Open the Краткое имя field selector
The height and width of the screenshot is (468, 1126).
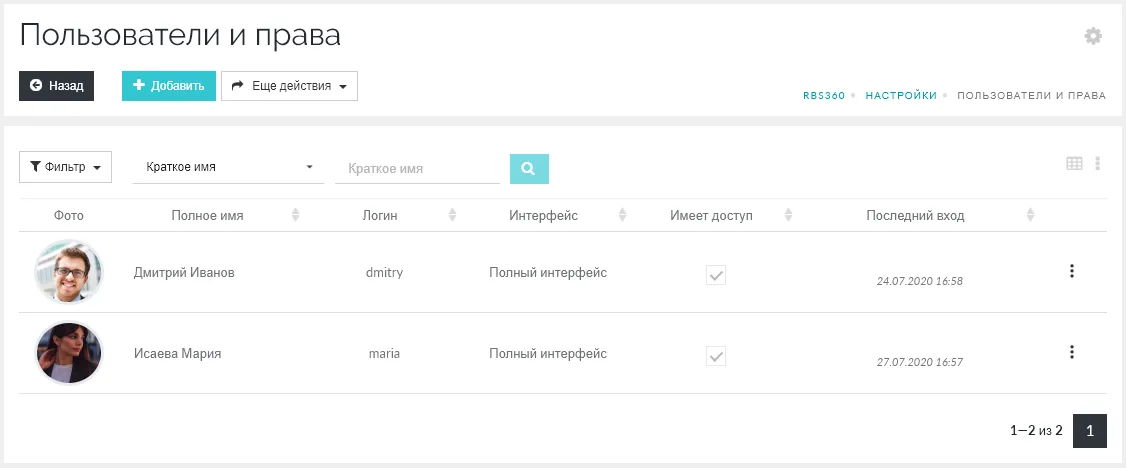tap(228, 168)
